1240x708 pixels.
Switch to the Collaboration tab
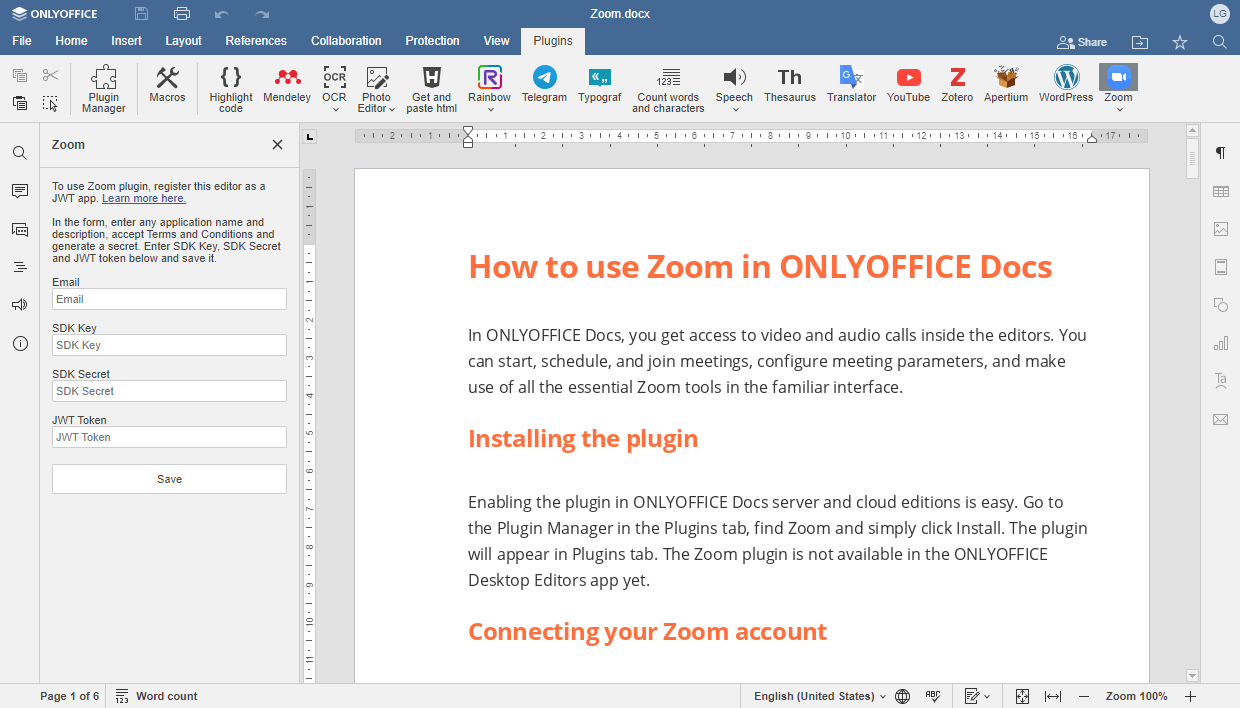(x=346, y=41)
